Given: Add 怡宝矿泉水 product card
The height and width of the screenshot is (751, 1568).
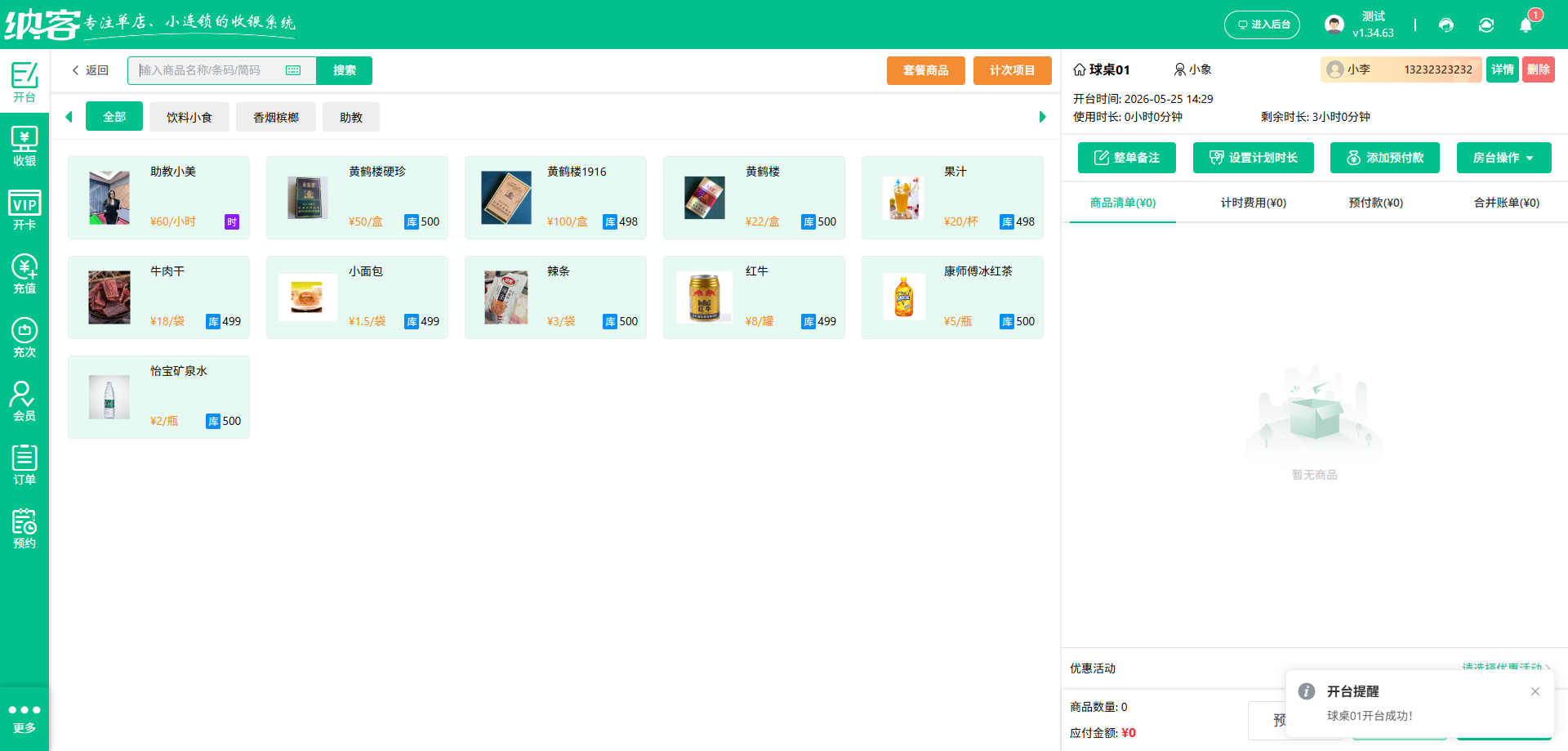Looking at the screenshot, I should (158, 397).
